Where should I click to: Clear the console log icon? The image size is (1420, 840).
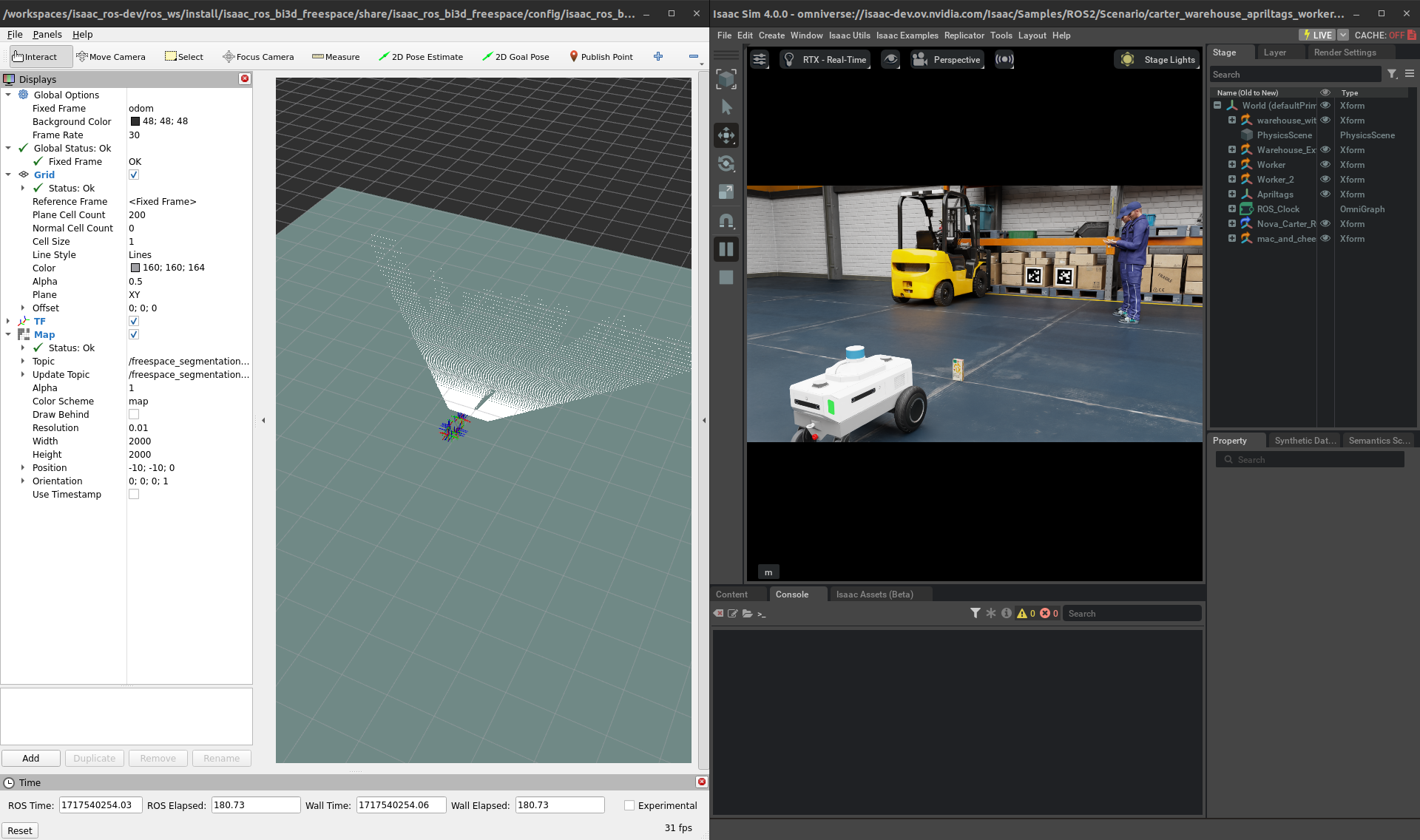click(718, 614)
